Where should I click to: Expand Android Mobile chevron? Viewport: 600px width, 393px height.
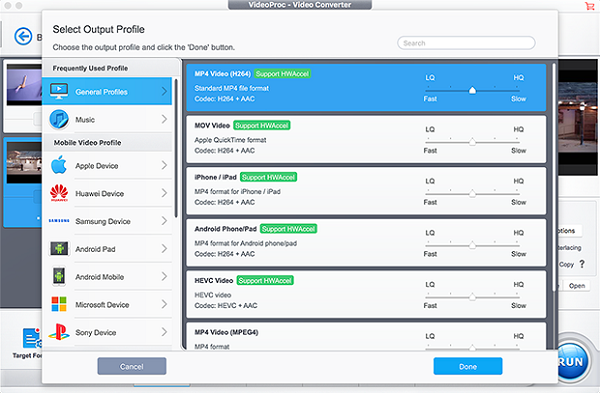pyautogui.click(x=164, y=276)
